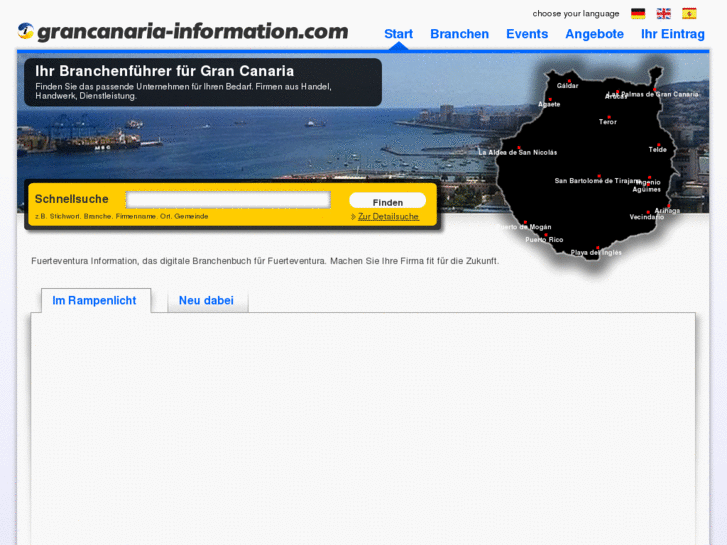The image size is (727, 545).
Task: Select Telde on the island map
Action: click(657, 149)
